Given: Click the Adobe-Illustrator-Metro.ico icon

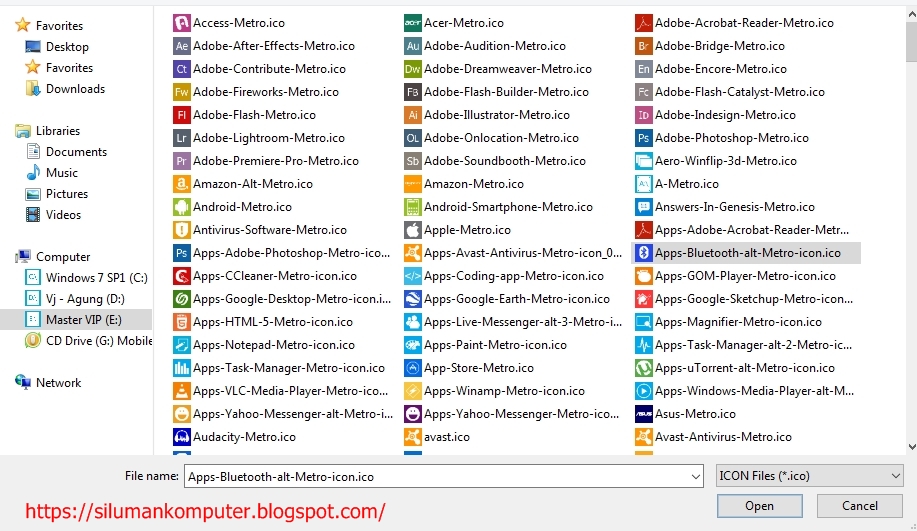Looking at the screenshot, I should 412,115.
